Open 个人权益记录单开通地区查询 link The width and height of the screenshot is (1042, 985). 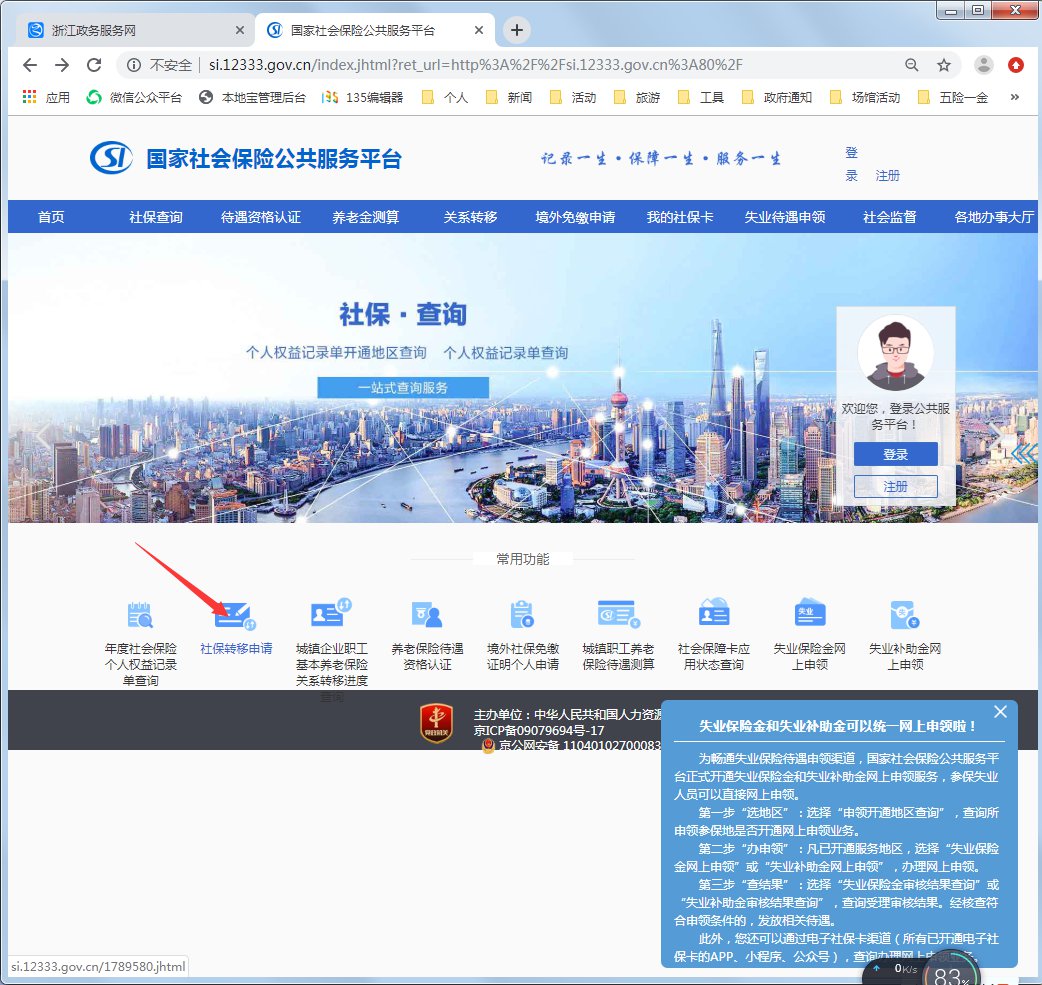[x=336, y=353]
